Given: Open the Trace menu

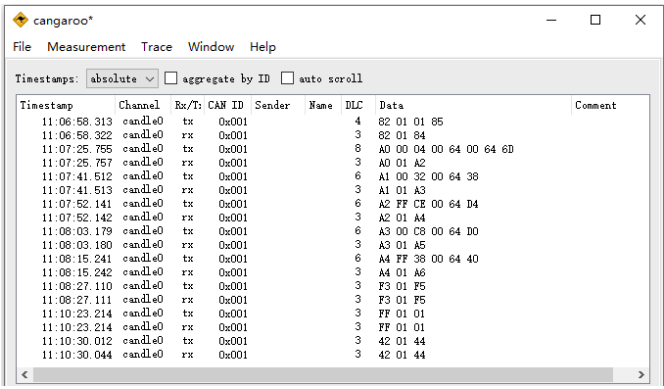Looking at the screenshot, I should pyautogui.click(x=157, y=47).
